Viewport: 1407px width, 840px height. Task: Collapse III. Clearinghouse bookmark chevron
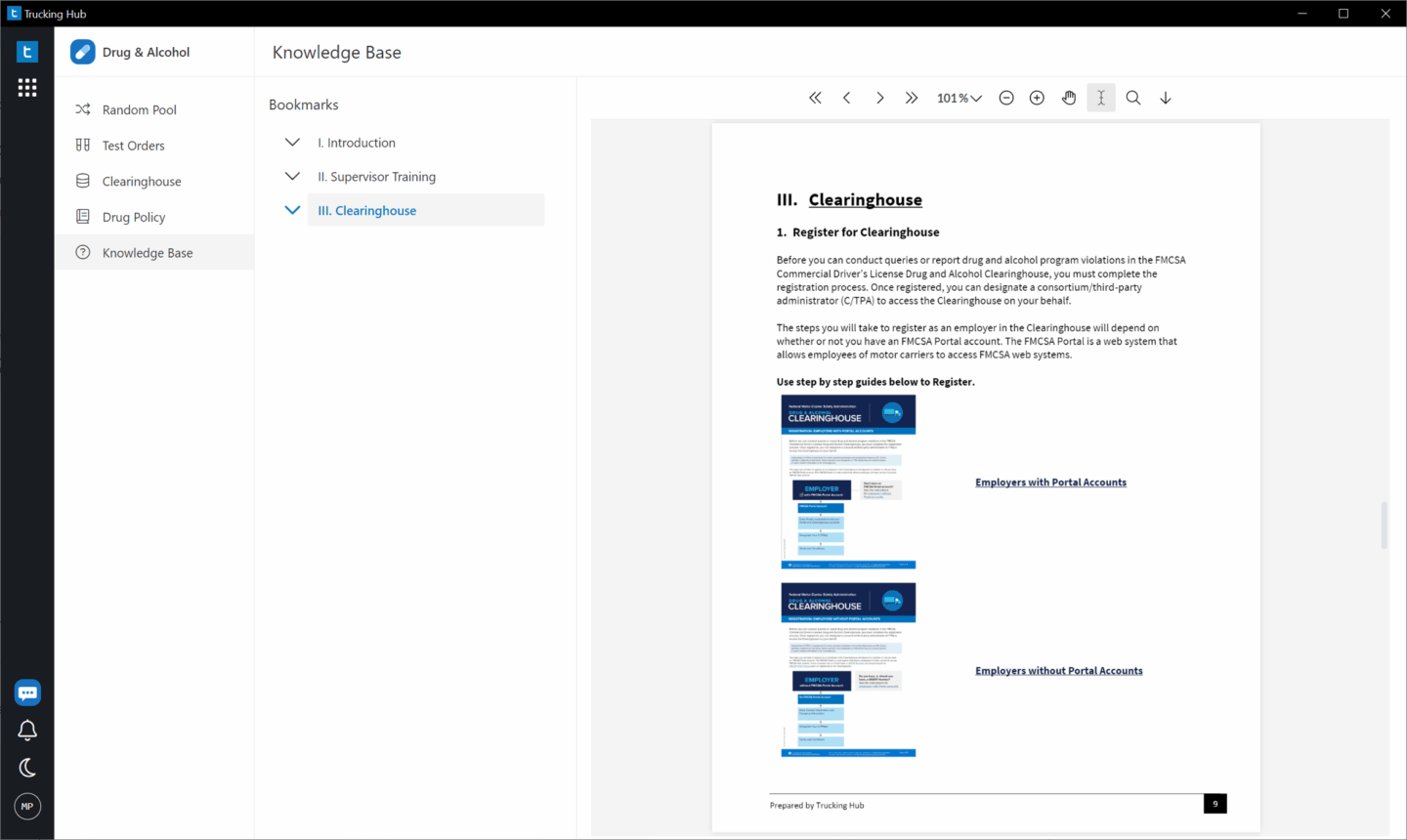point(292,210)
